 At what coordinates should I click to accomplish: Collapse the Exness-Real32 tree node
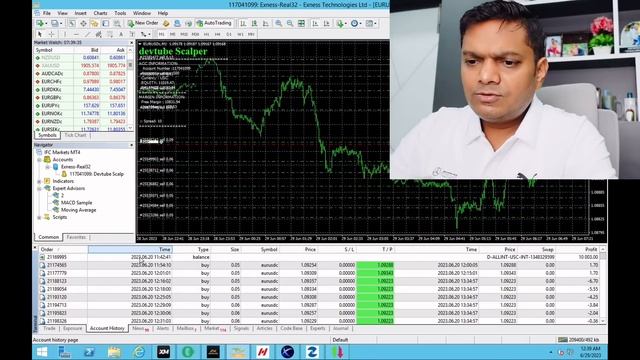tap(47, 167)
